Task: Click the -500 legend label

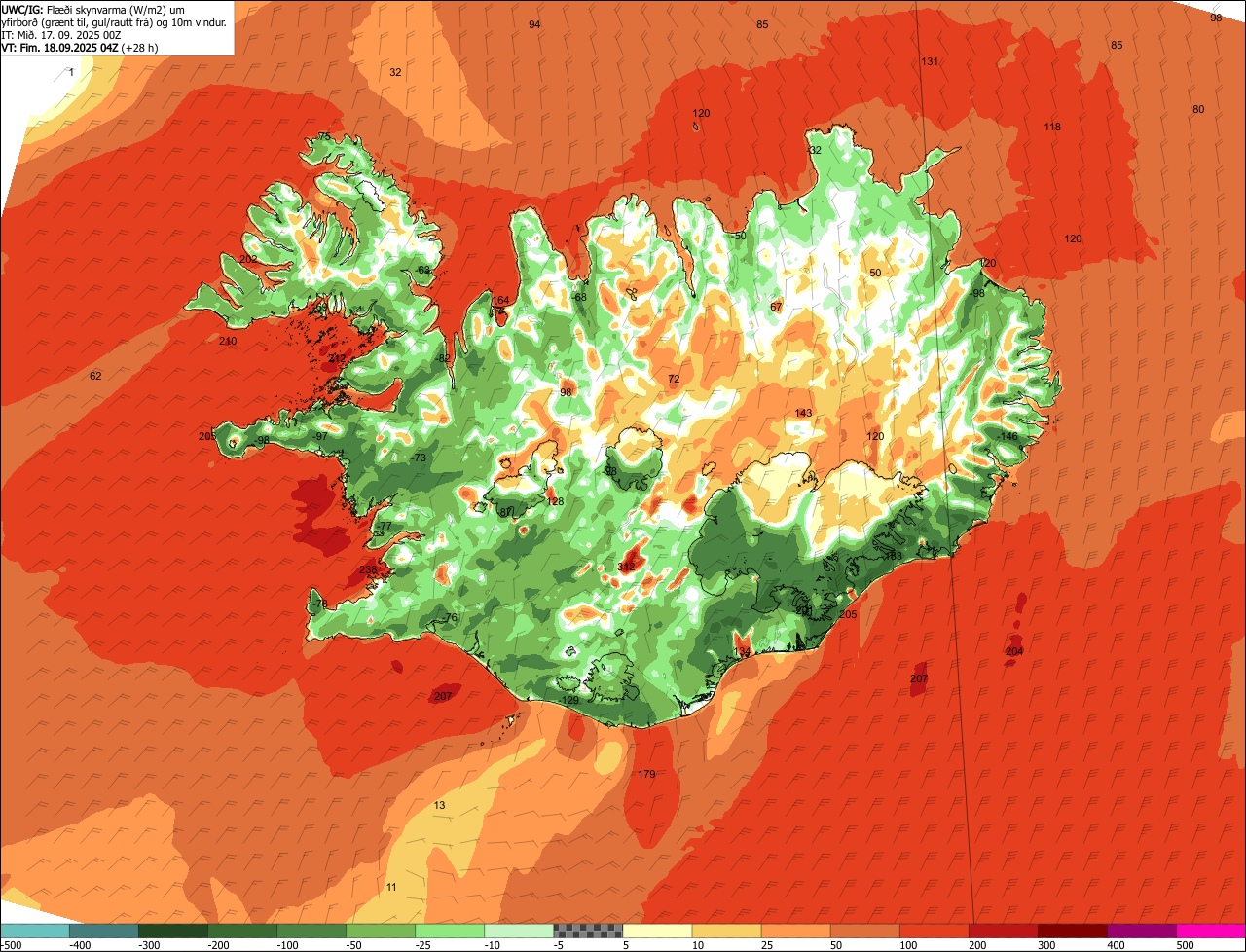Action: [x=12, y=945]
